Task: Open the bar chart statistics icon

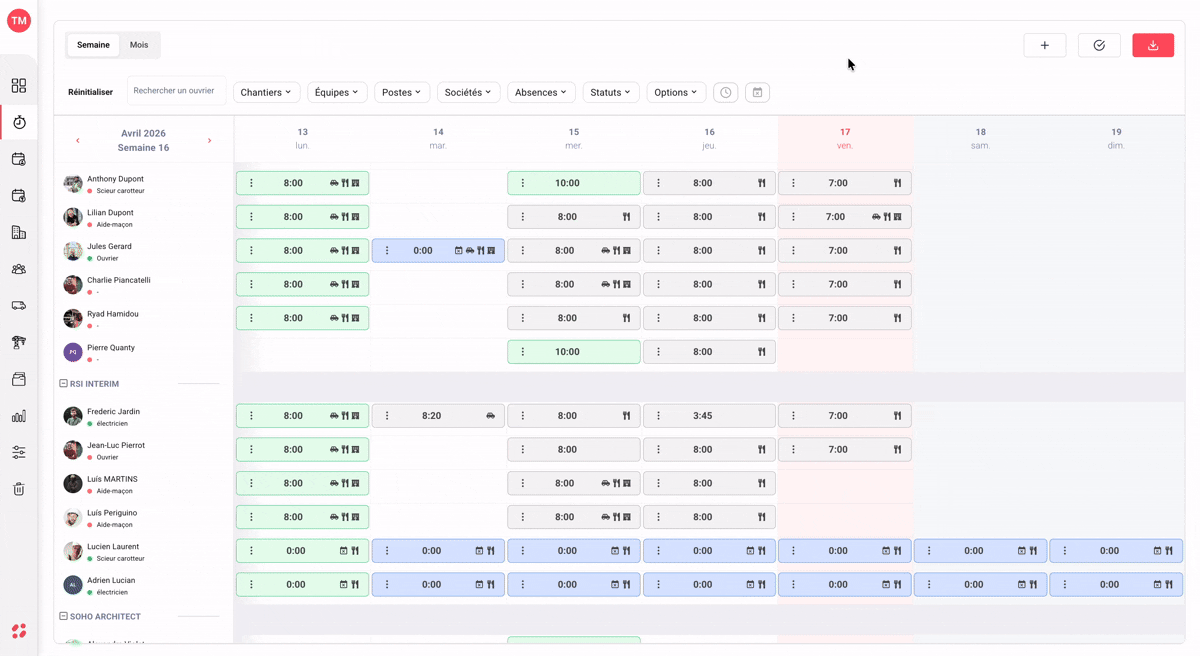Action: coord(18,416)
